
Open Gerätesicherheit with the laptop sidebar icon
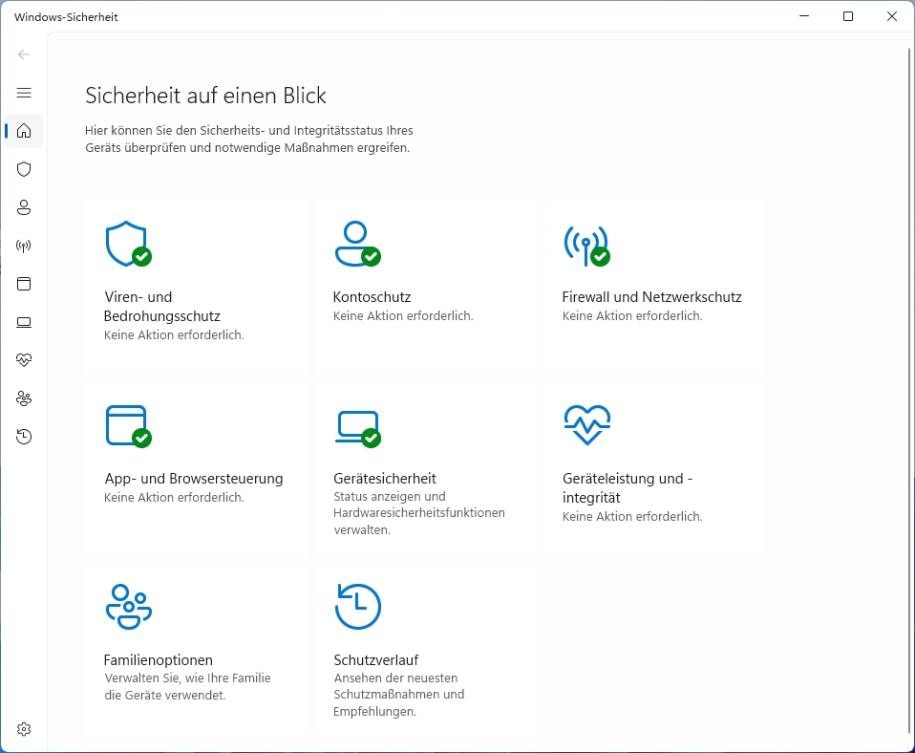point(23,322)
